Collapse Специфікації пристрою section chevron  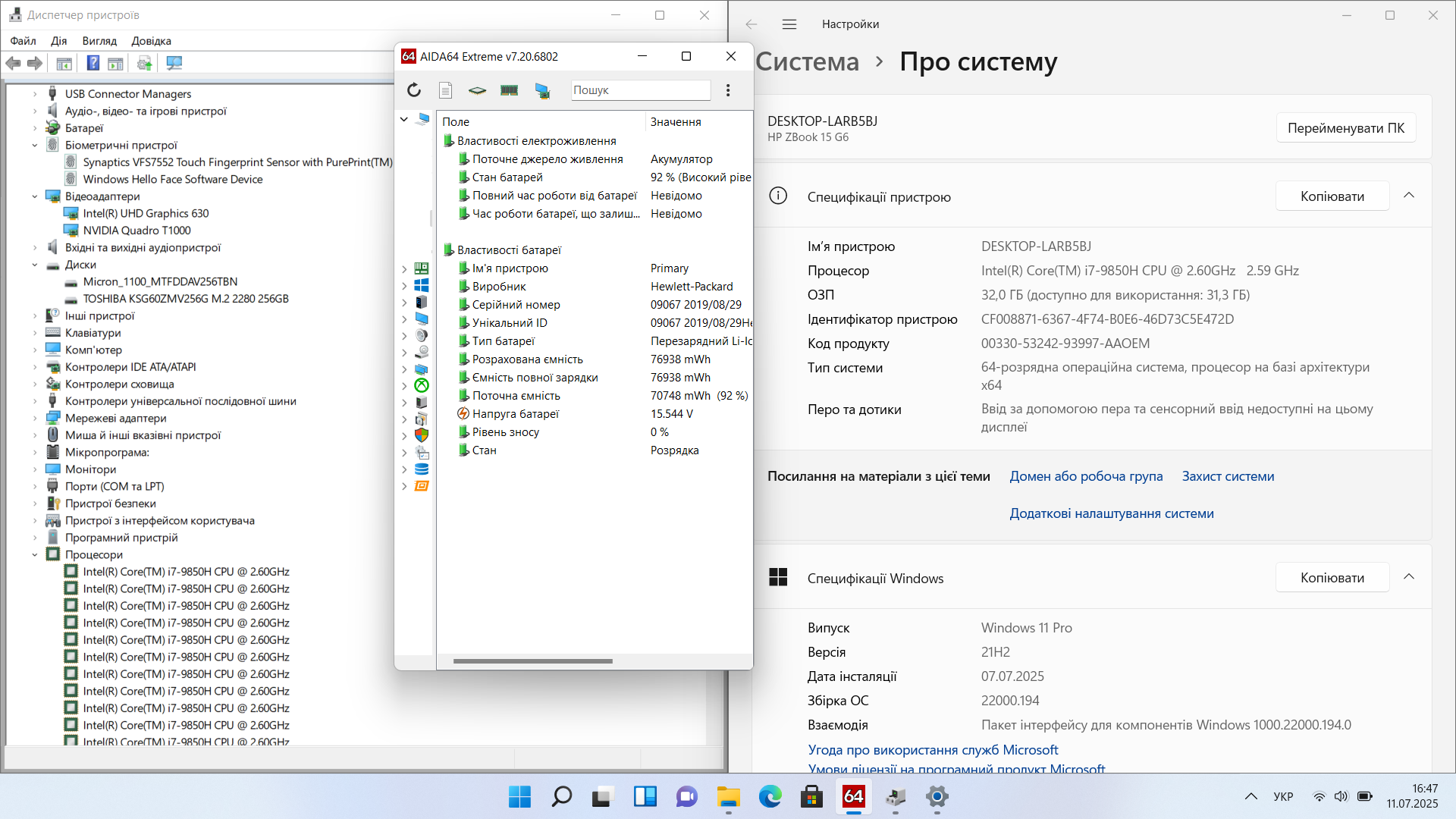tap(1409, 196)
